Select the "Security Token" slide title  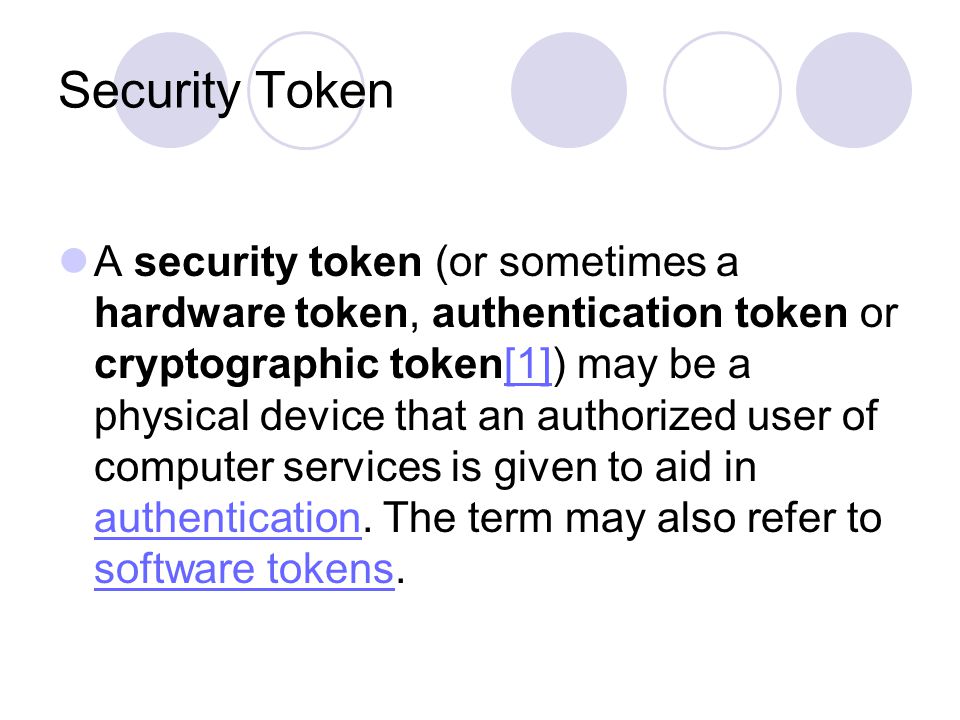[x=225, y=91]
